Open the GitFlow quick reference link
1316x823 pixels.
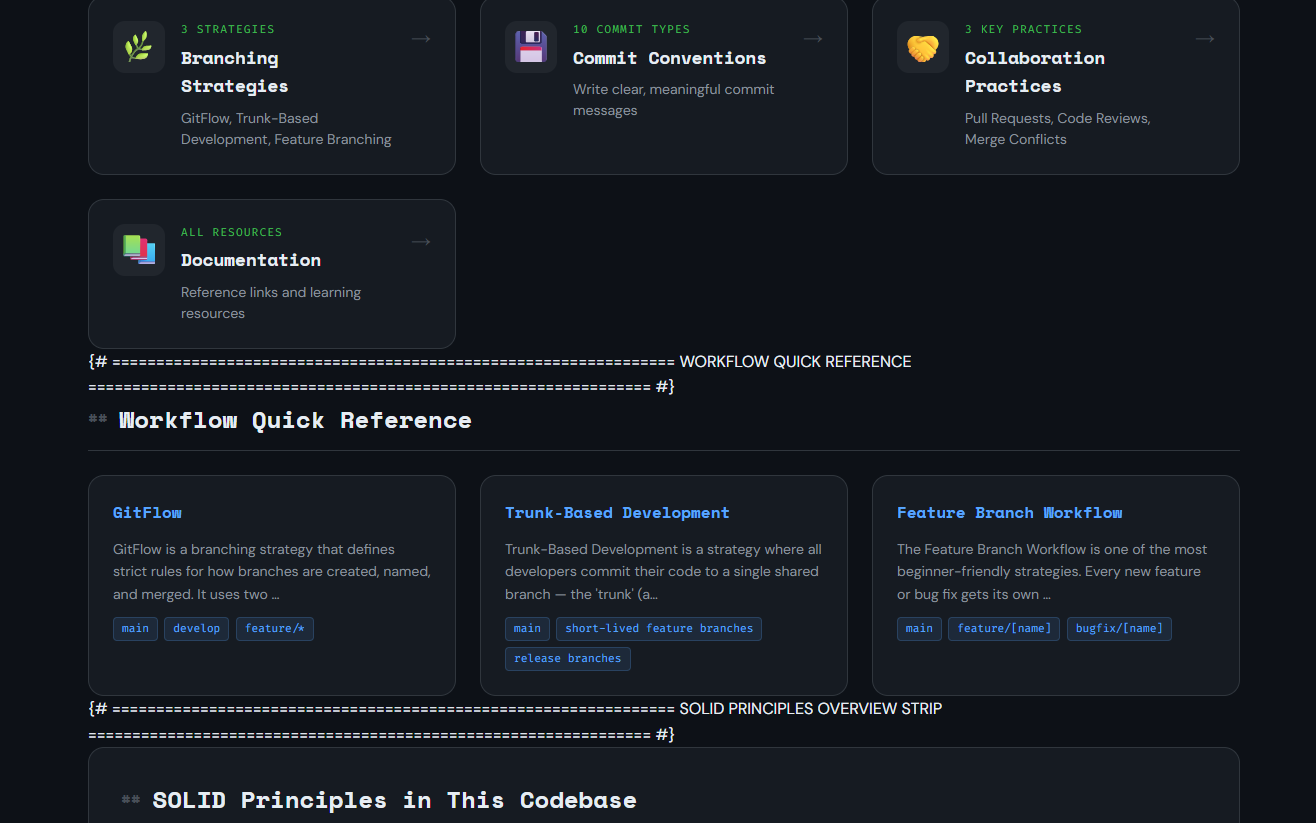tap(147, 513)
